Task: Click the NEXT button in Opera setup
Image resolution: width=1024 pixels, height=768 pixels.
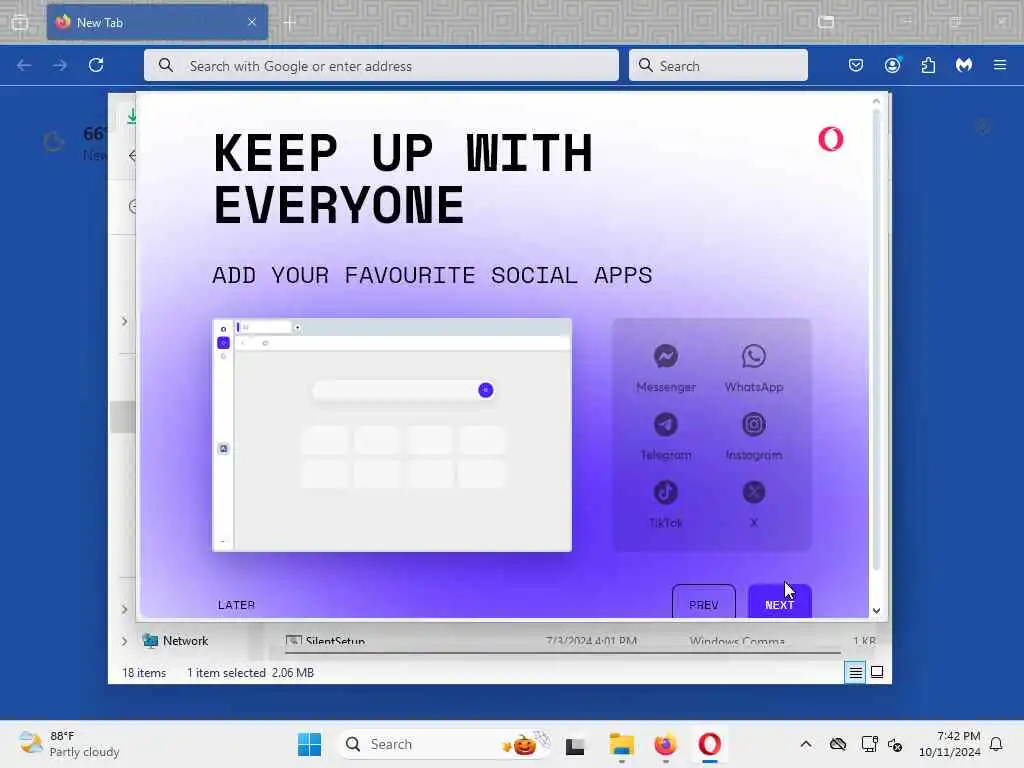Action: pos(779,601)
